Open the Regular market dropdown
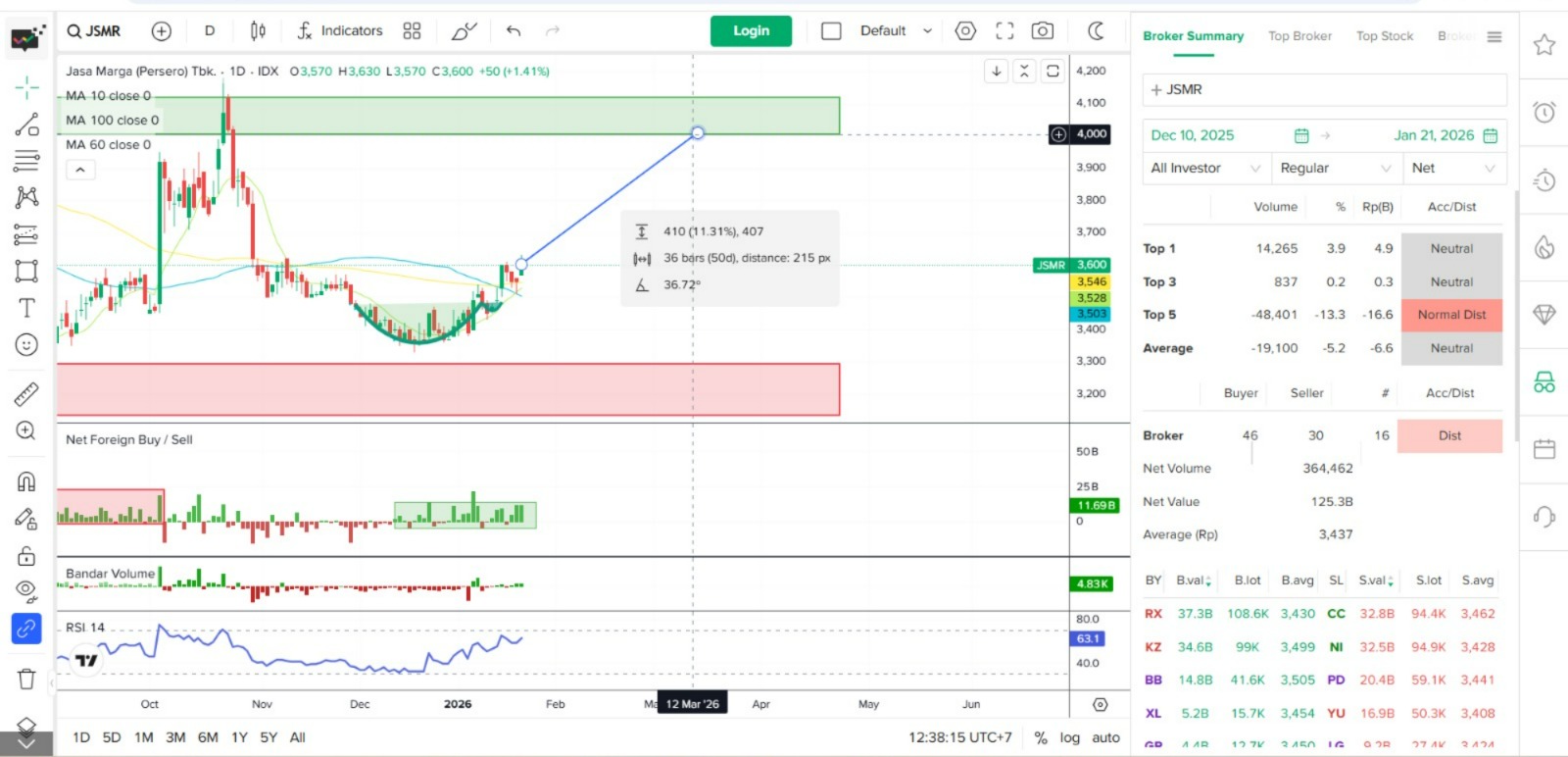Screen dimensions: 1568x757 click(x=1336, y=168)
